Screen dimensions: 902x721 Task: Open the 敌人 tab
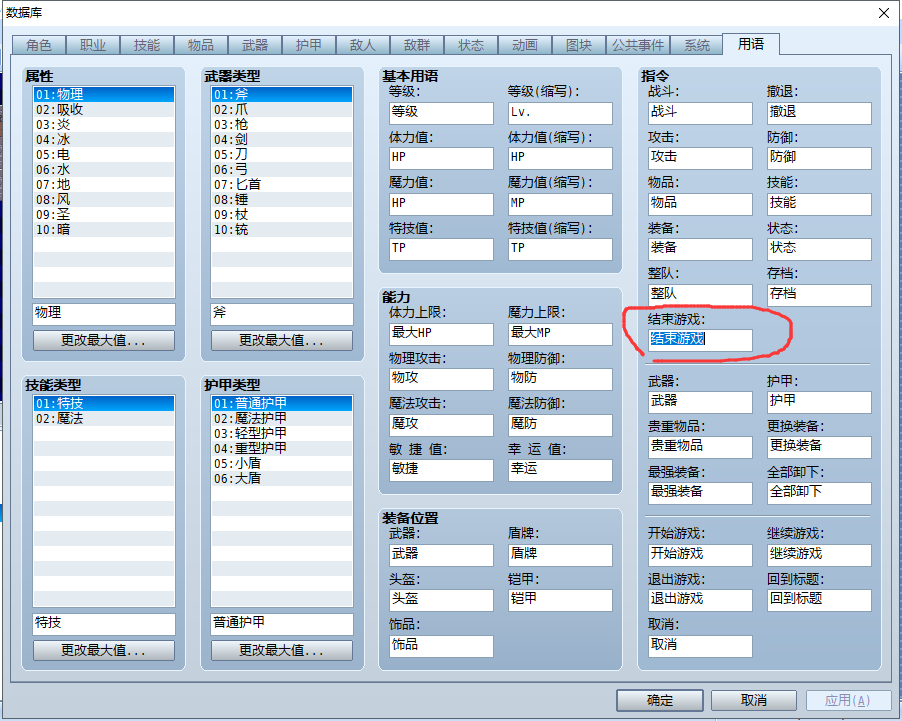363,45
